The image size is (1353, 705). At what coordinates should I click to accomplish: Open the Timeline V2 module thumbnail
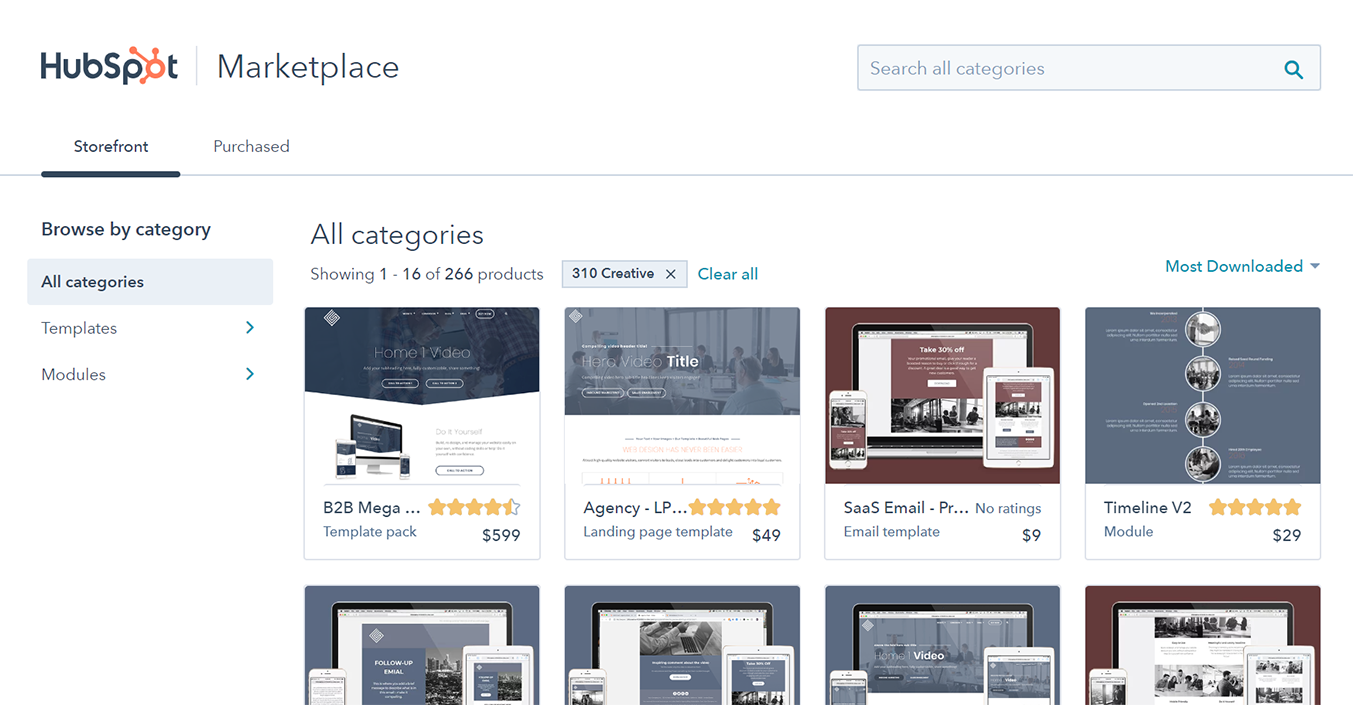(x=1203, y=396)
